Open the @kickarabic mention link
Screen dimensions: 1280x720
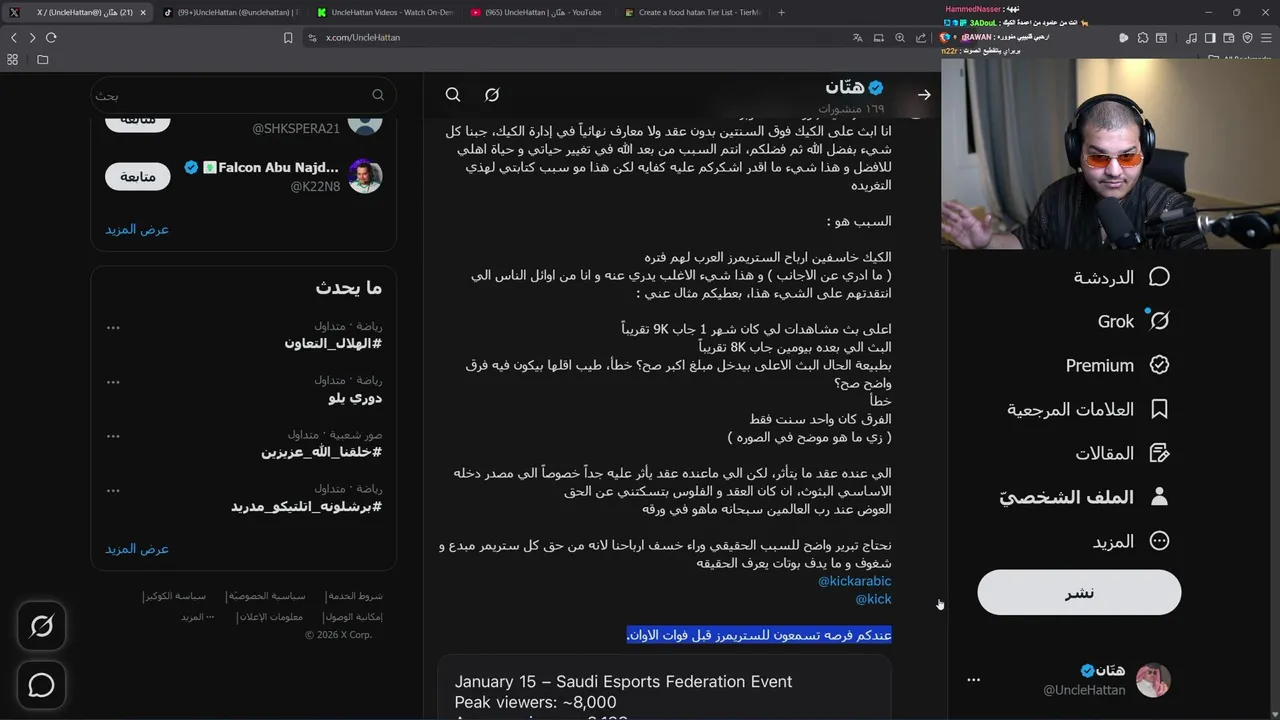point(854,581)
